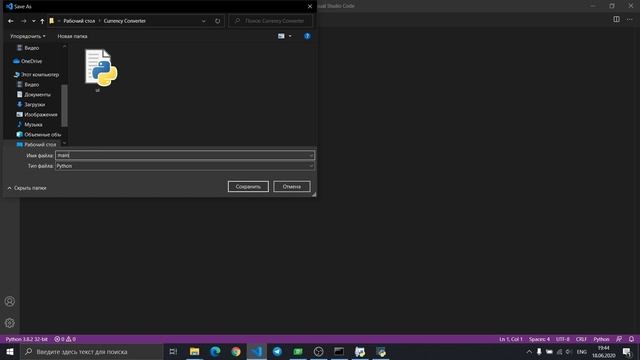
Task: Go back in Save As dialog
Action: tap(11, 21)
